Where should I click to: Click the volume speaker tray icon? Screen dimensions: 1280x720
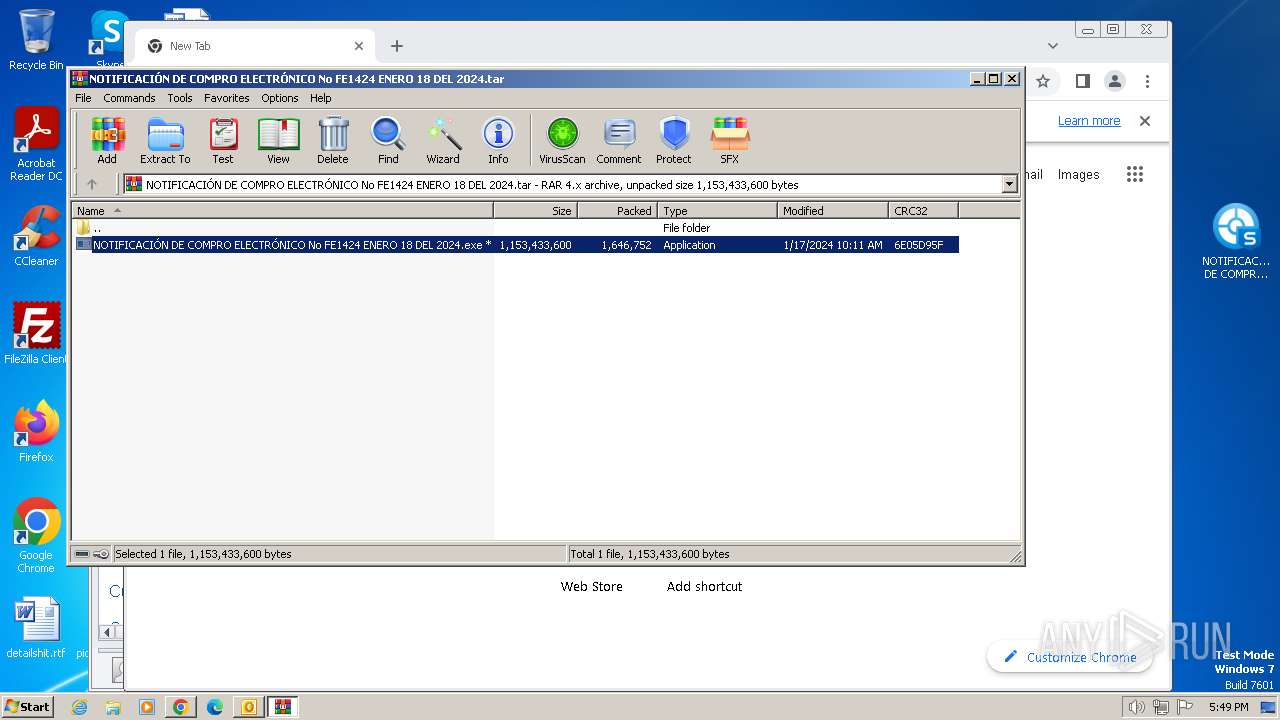(x=1136, y=707)
